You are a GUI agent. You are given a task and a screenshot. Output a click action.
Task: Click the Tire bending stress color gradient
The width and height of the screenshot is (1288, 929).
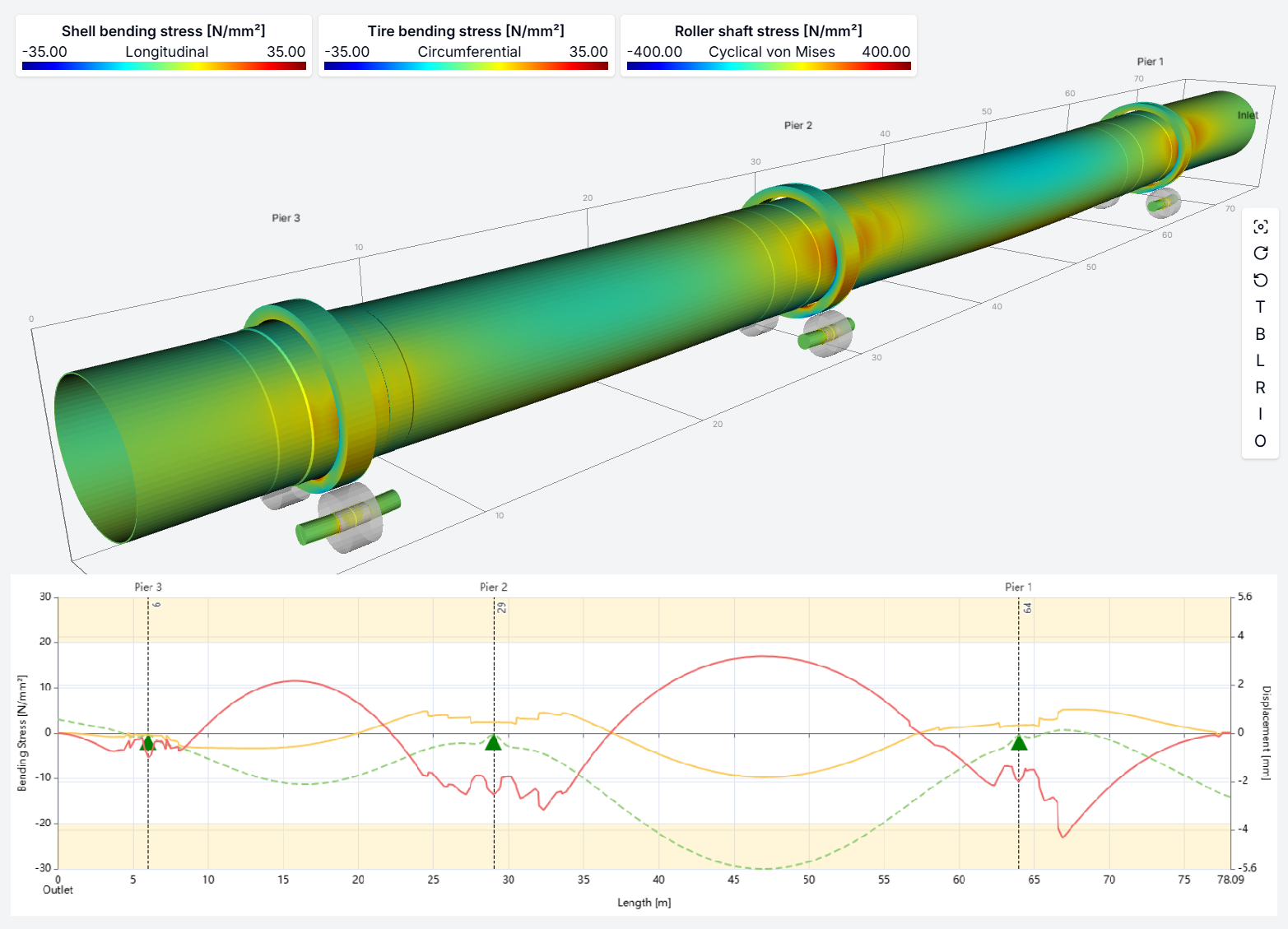tap(466, 66)
